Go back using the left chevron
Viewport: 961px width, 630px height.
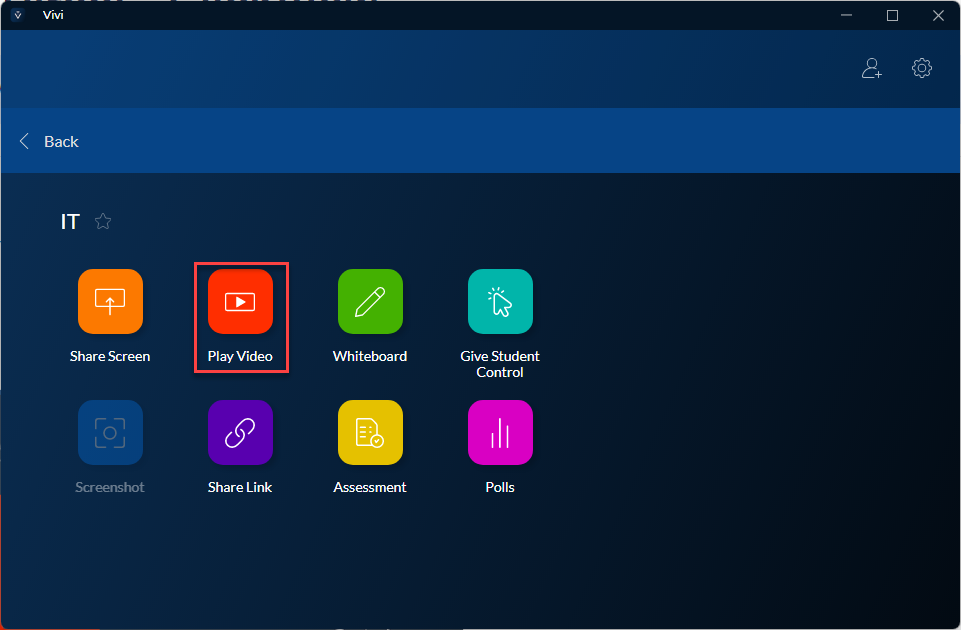[25, 141]
